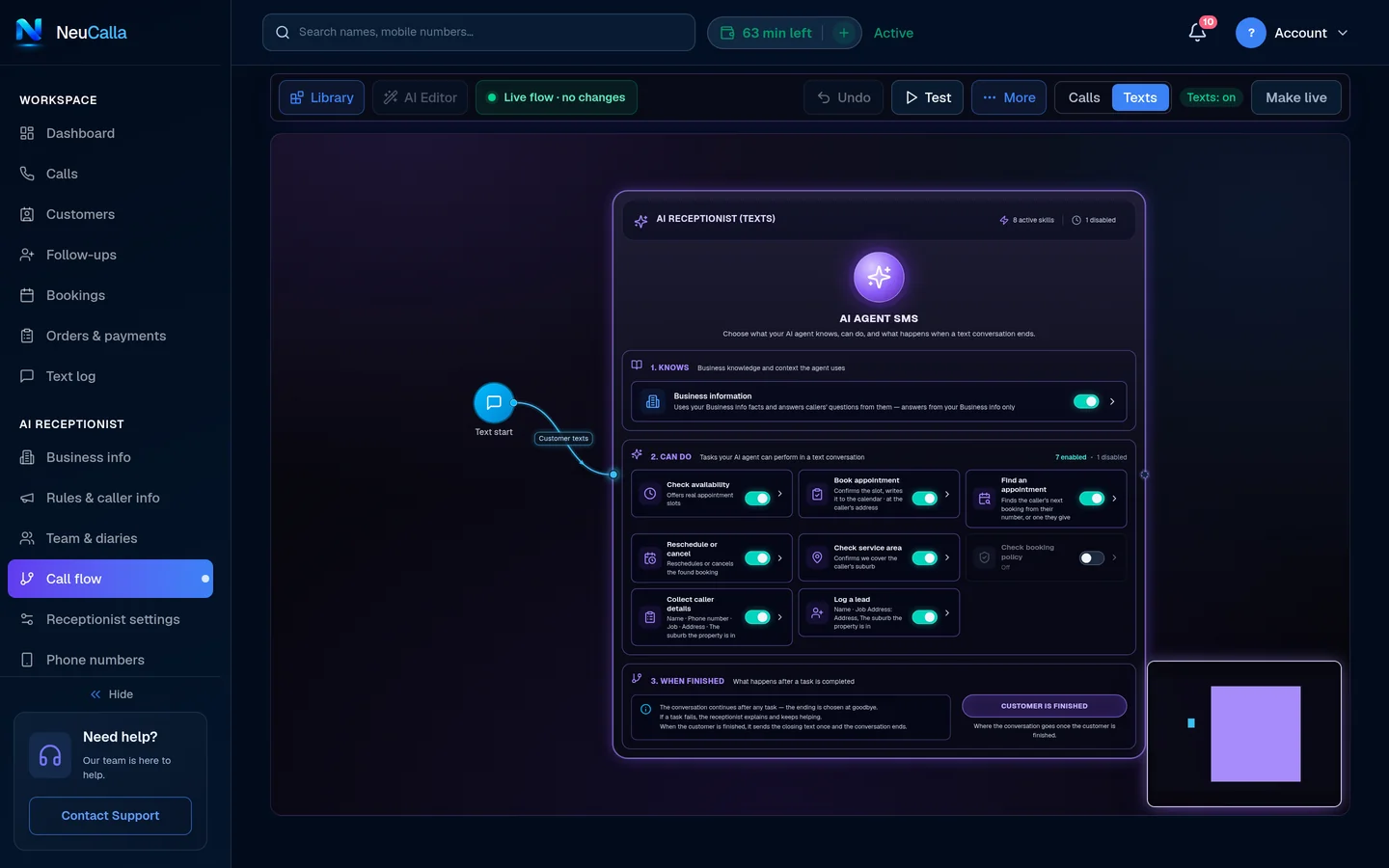
Task: Click the Find an appointment calendar icon
Action: (985, 499)
